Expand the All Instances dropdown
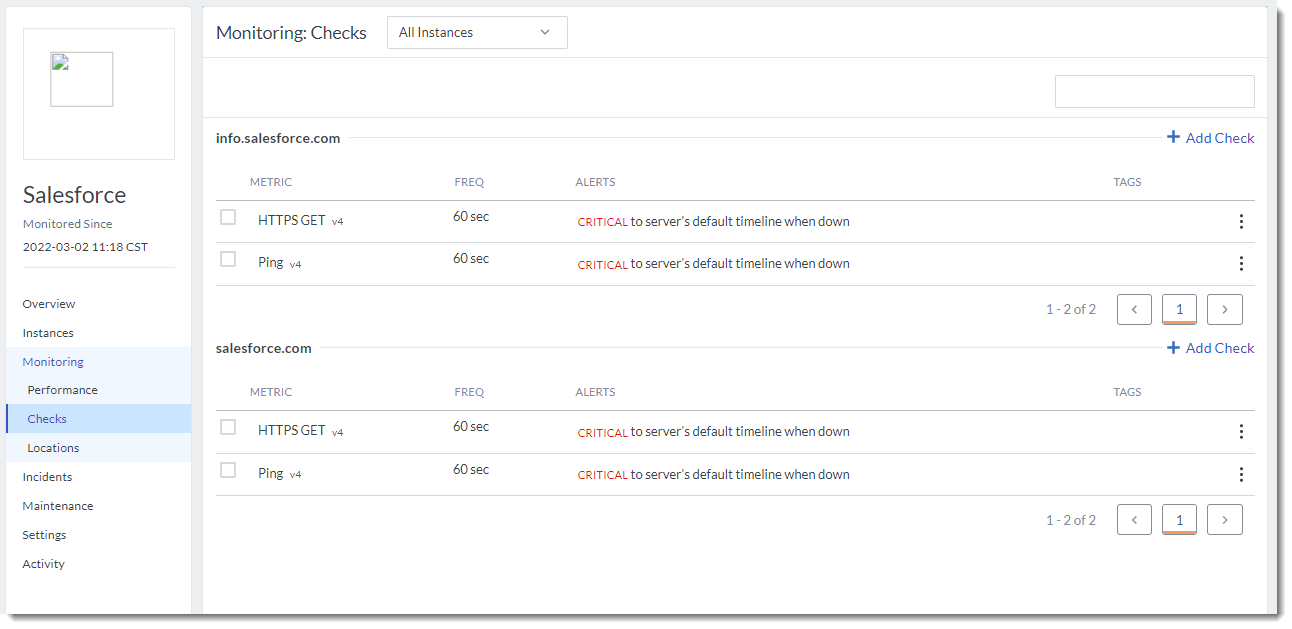 click(x=477, y=33)
